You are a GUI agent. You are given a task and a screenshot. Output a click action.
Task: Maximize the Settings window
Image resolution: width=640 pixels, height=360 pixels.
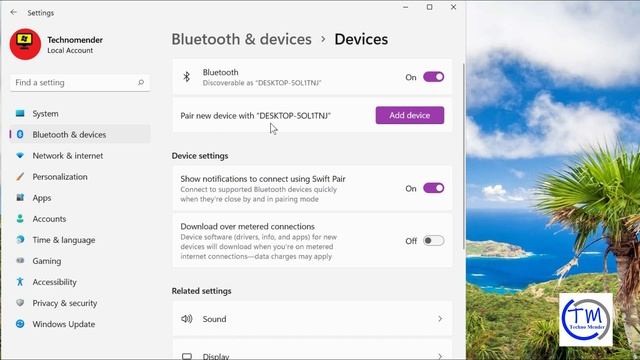pyautogui.click(x=429, y=7)
